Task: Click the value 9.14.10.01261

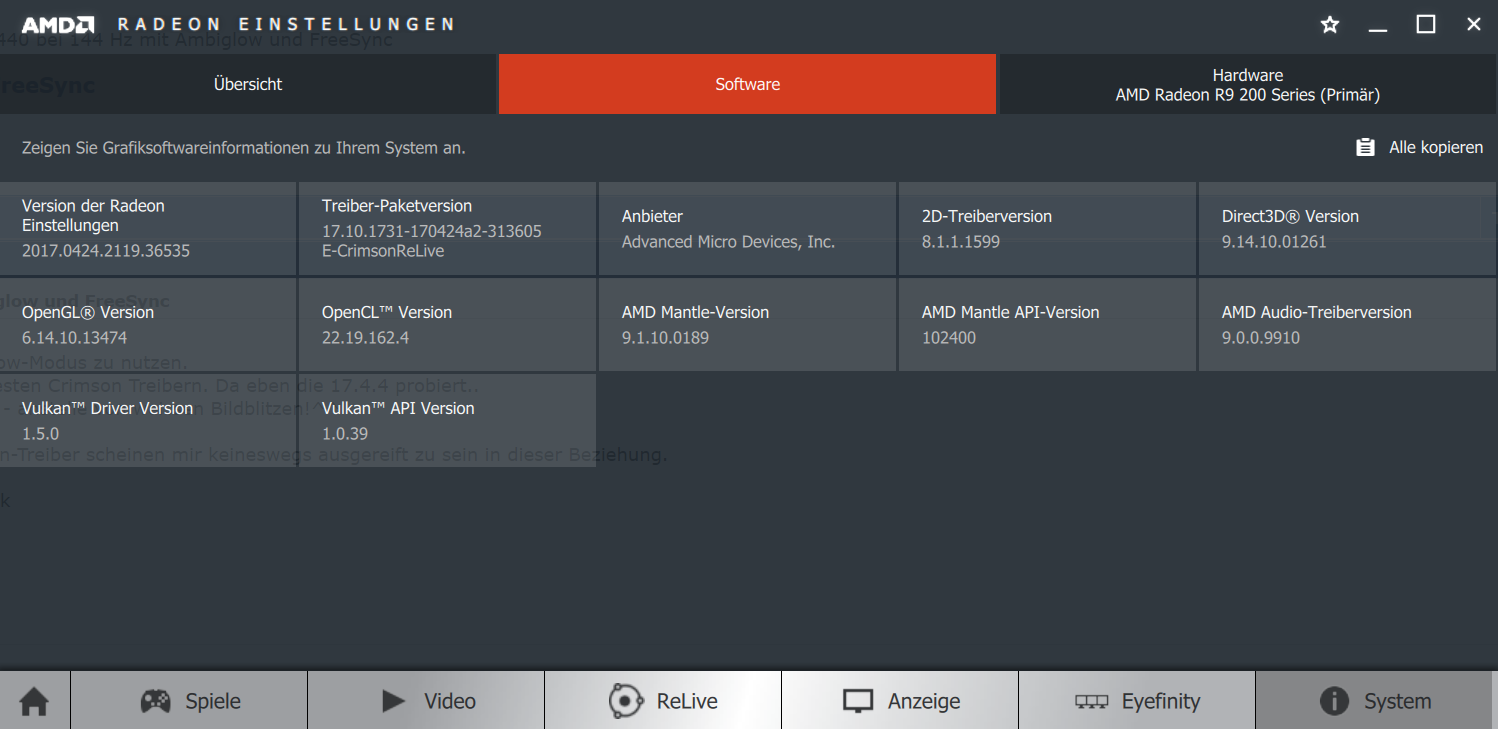Action: pyautogui.click(x=1274, y=242)
